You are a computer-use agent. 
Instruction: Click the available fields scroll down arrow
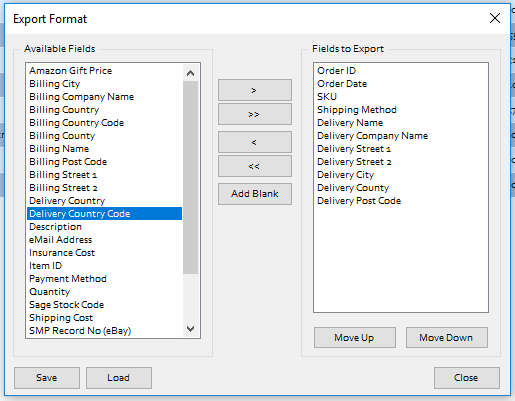coord(190,329)
